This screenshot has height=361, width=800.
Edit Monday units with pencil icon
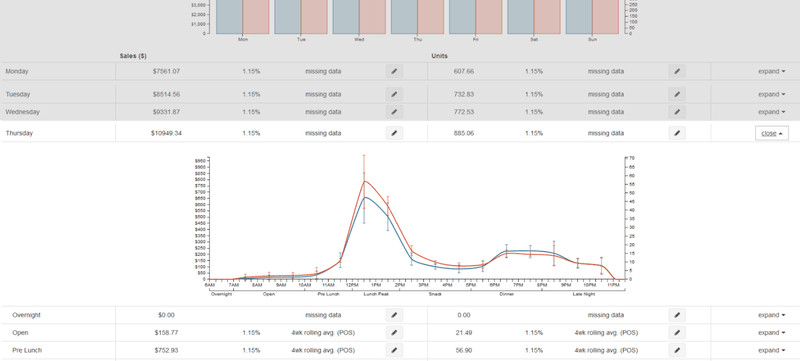point(677,71)
